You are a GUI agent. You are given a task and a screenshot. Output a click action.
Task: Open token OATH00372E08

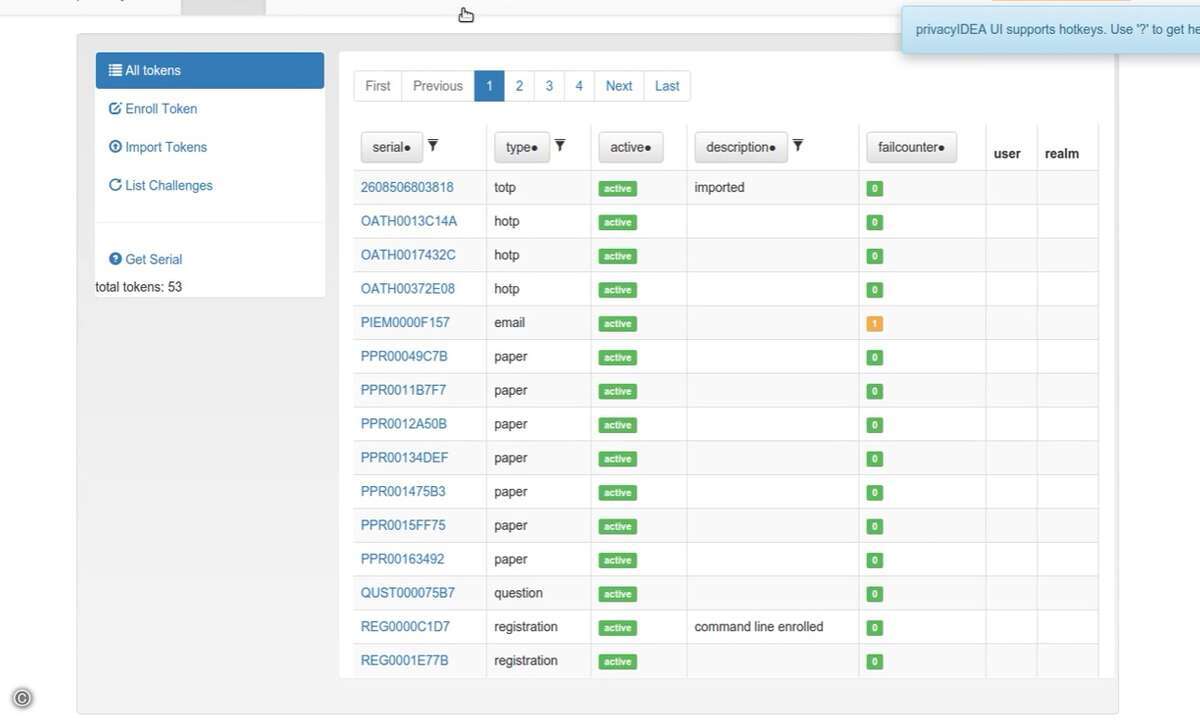tap(408, 289)
